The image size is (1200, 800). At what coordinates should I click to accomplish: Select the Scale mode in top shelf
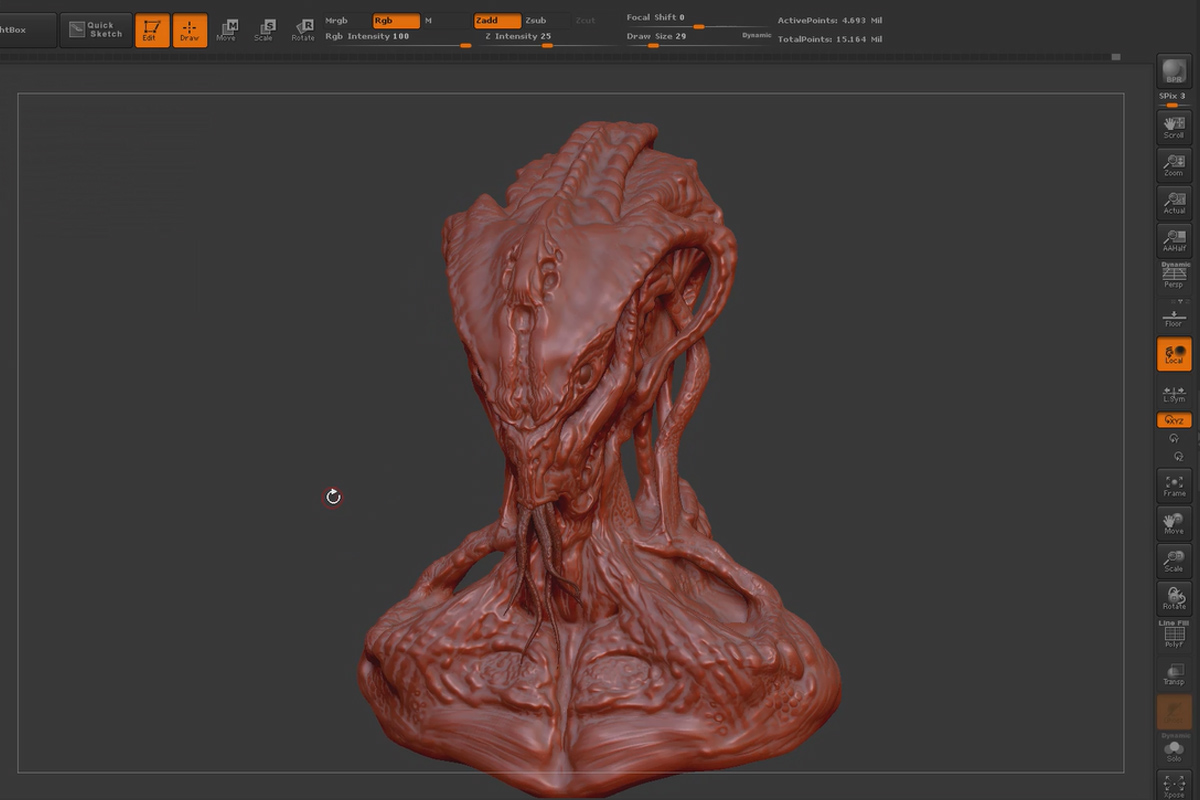pyautogui.click(x=264, y=30)
